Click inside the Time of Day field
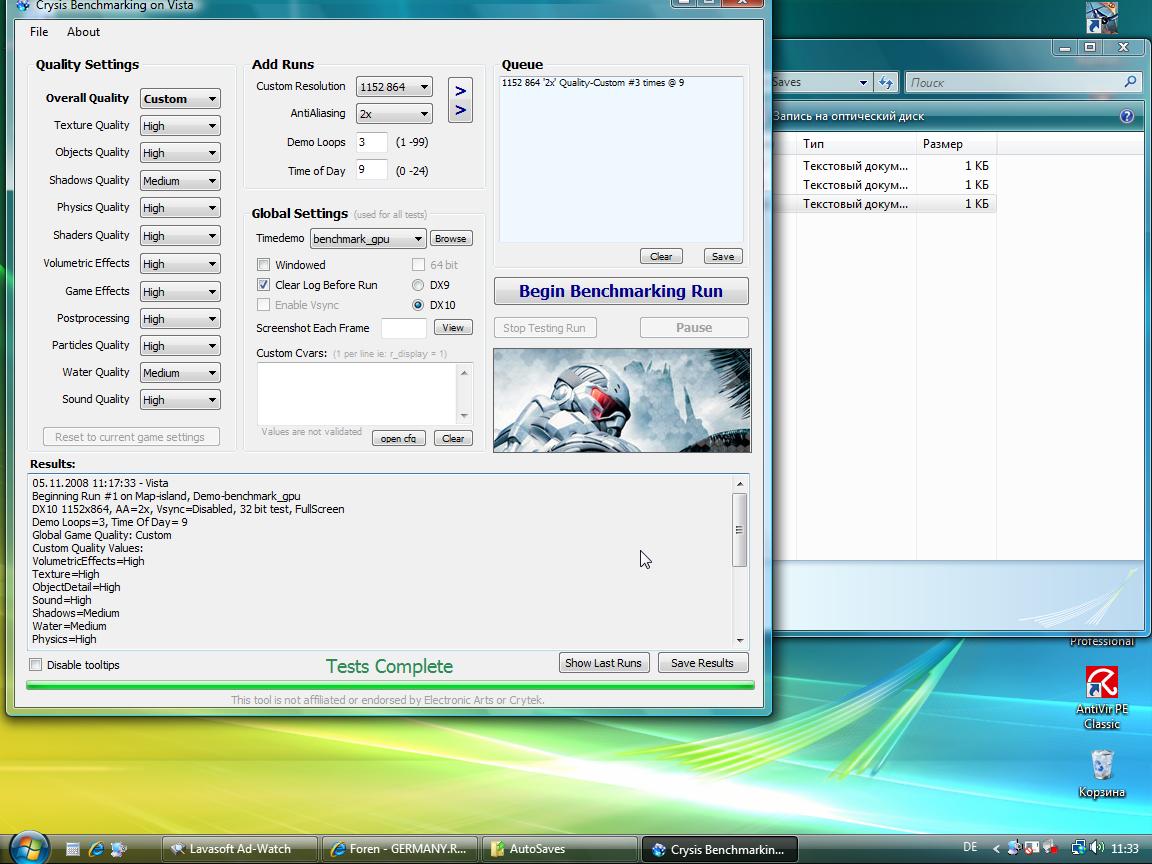This screenshot has width=1152, height=864. [372, 170]
